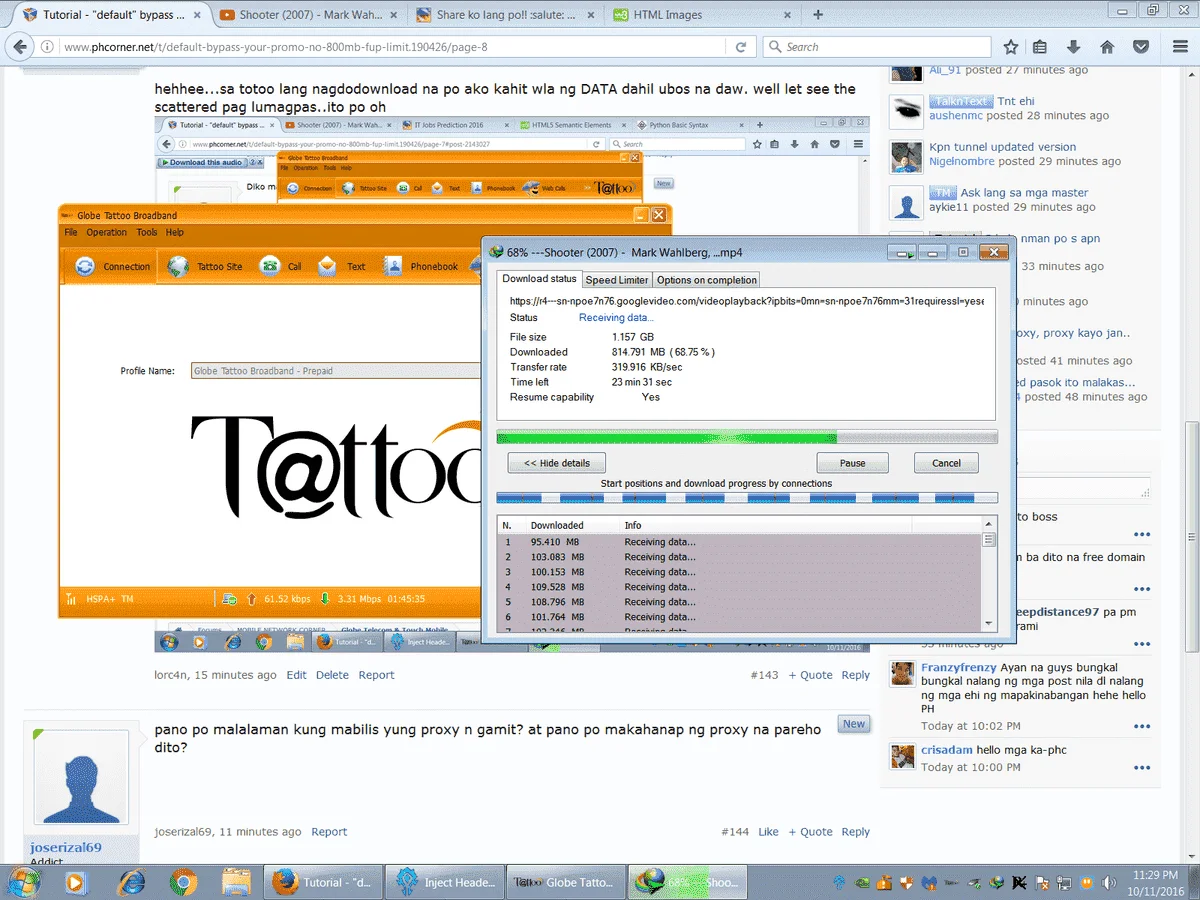The width and height of the screenshot is (1200, 900).
Task: Open Franzyfrenzy's profile link in chat
Action: (x=958, y=667)
